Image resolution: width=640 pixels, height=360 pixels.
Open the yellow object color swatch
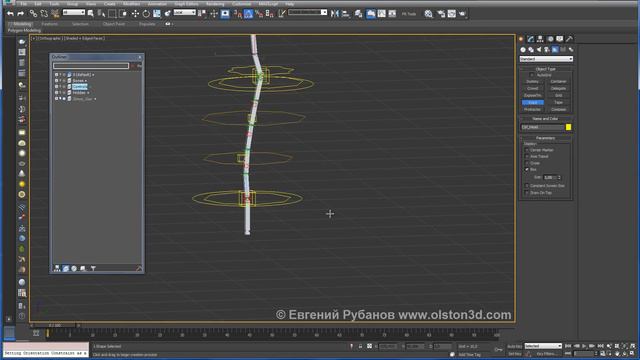point(568,127)
